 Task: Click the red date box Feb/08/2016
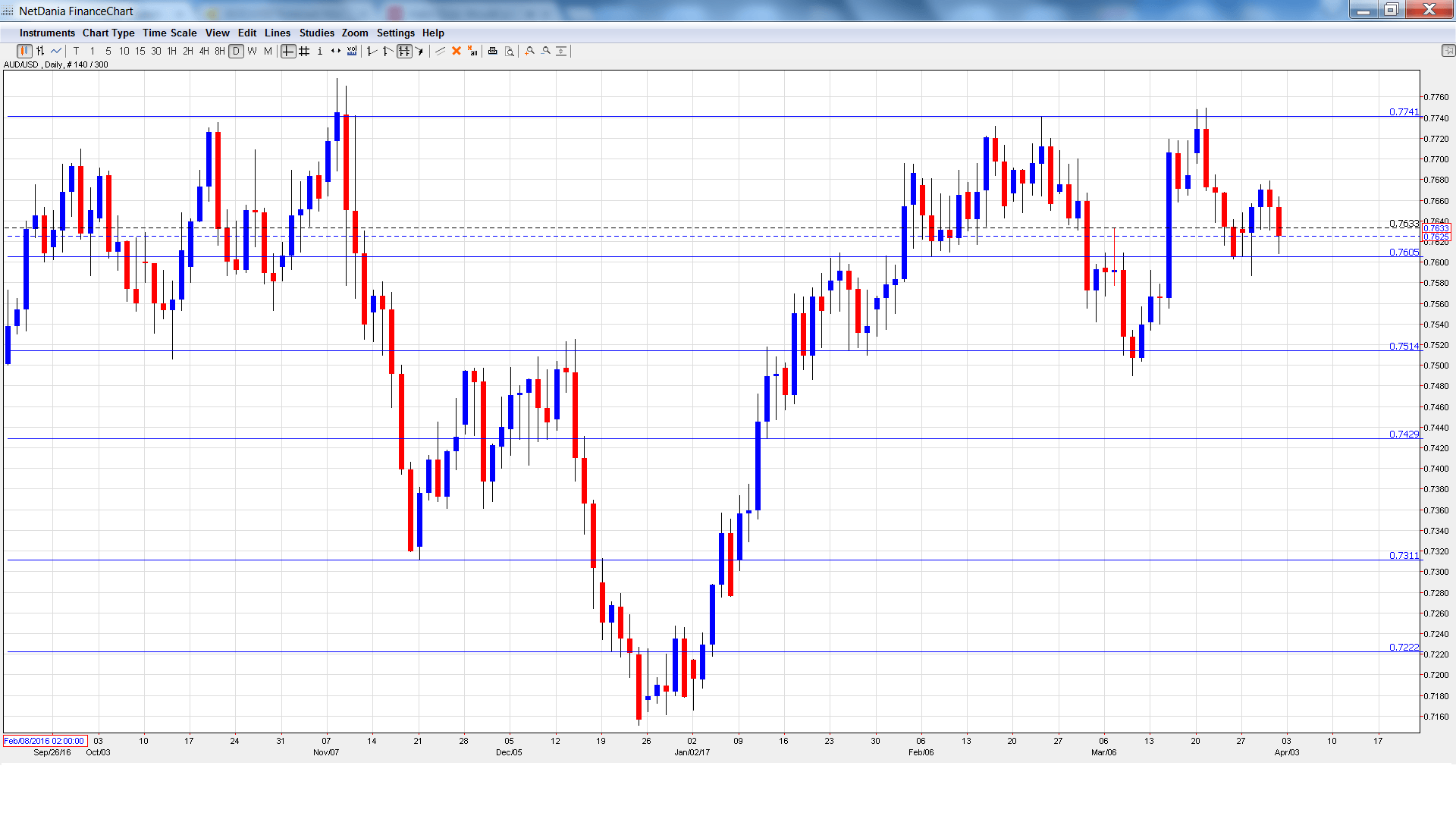point(45,741)
